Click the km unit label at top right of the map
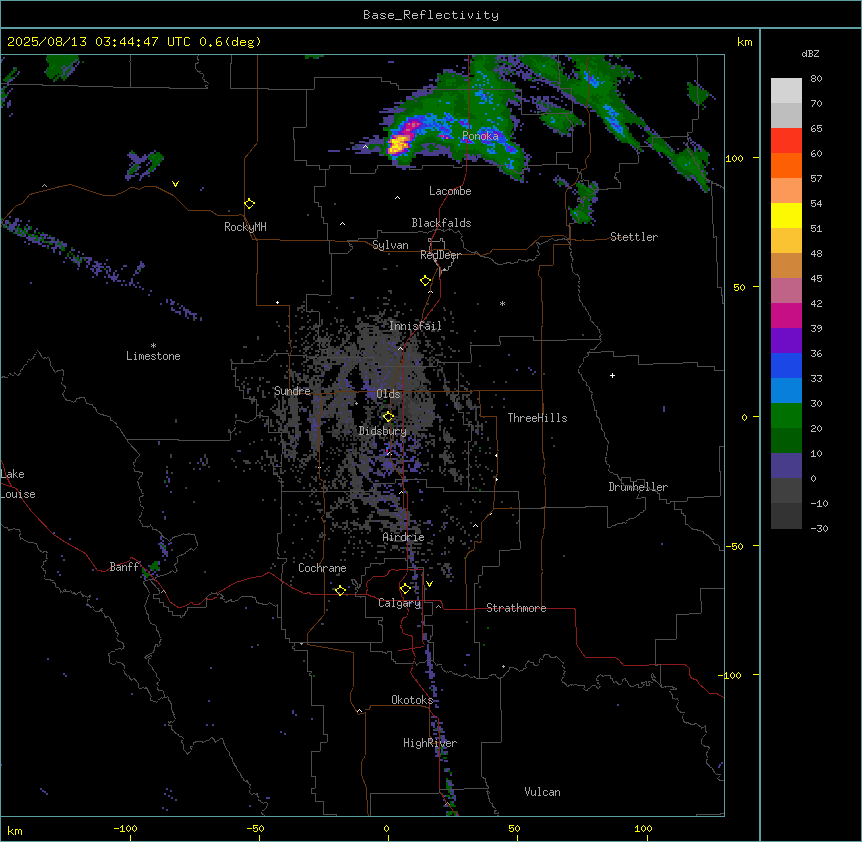Screen dimensions: 862x842 [x=744, y=42]
